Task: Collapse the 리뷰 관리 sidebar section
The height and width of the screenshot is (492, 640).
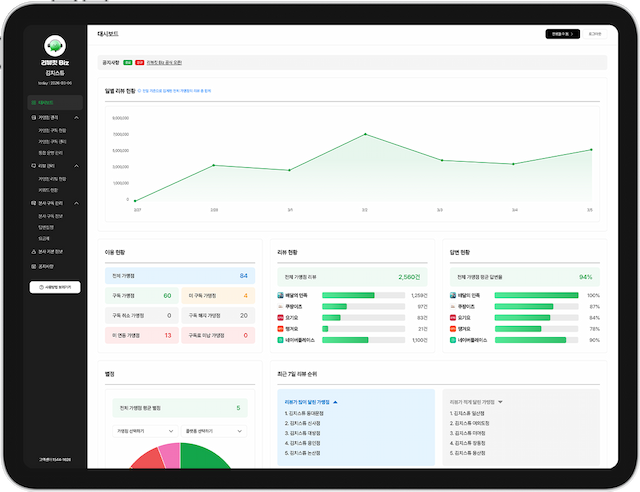Action: pyautogui.click(x=77, y=165)
